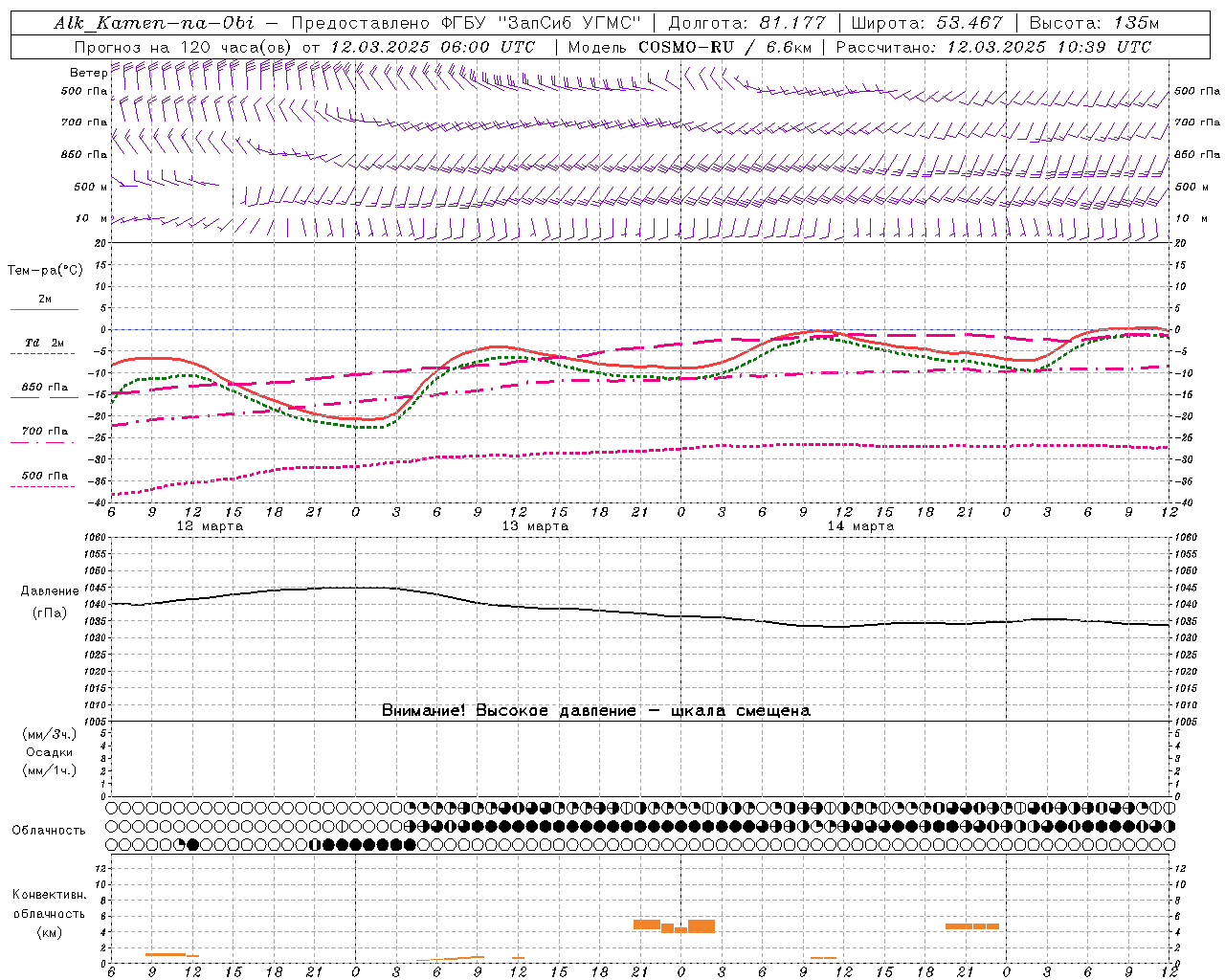Click the Конвективн. облачность chart label

click(49, 904)
